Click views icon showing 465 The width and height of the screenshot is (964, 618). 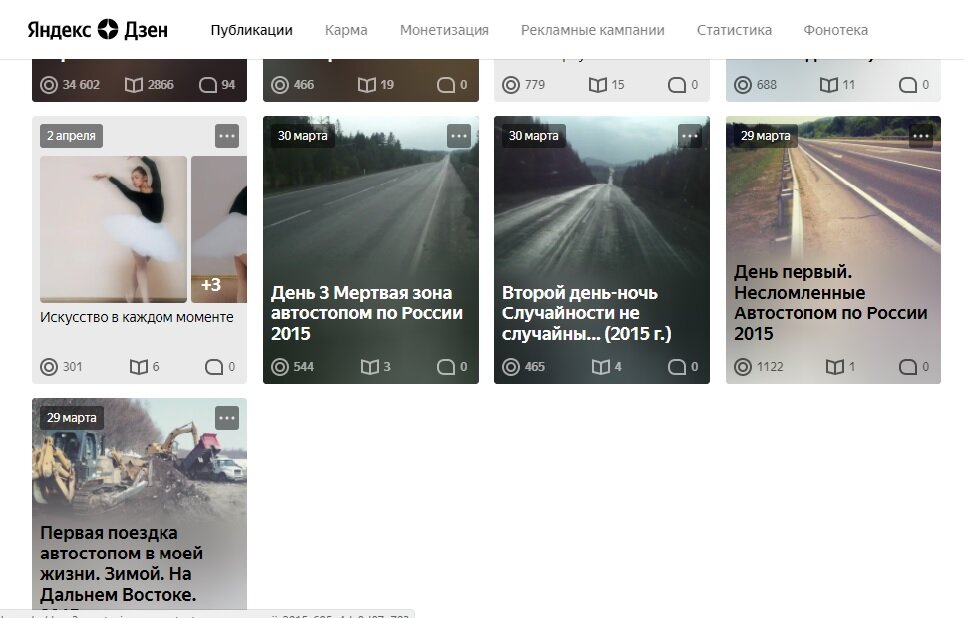tap(511, 367)
